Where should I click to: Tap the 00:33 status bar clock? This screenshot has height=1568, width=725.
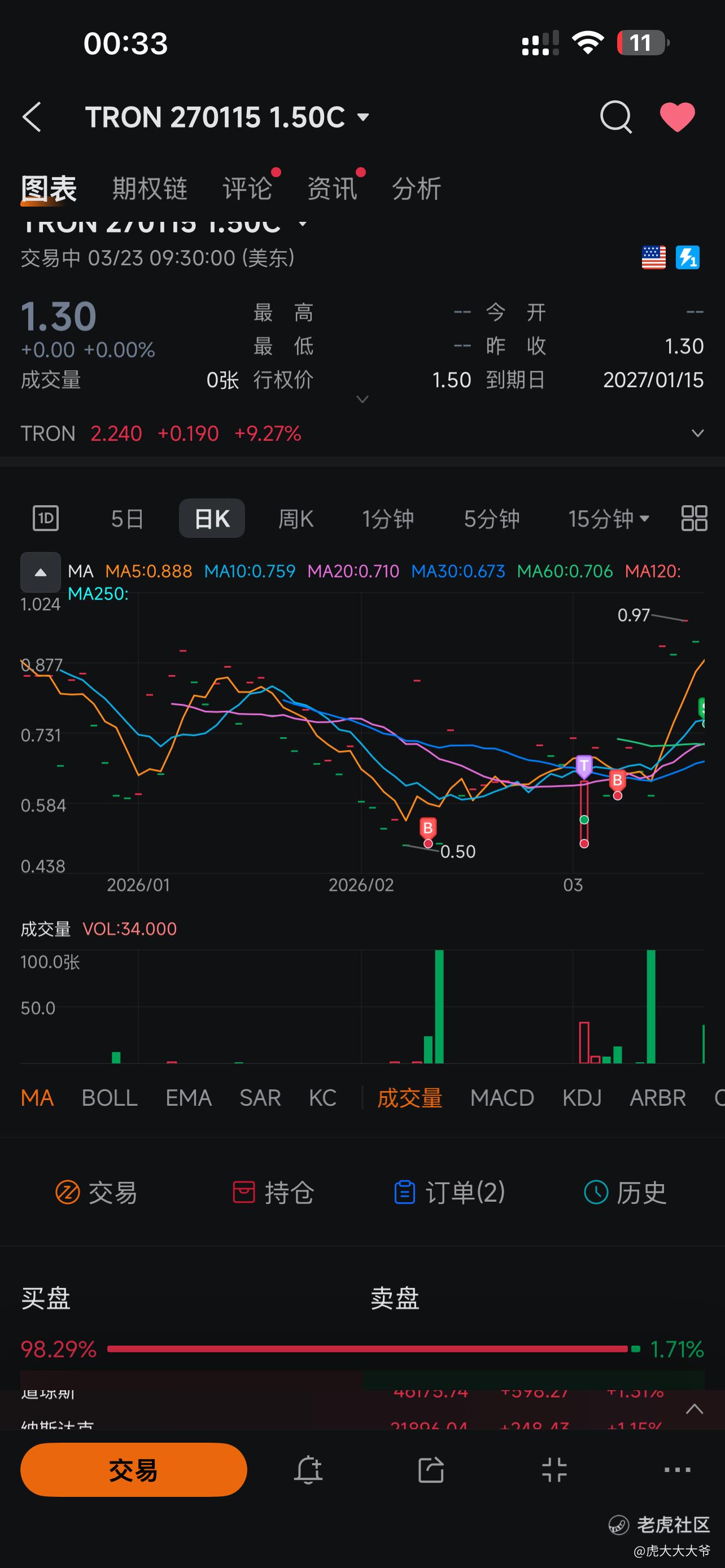click(125, 43)
